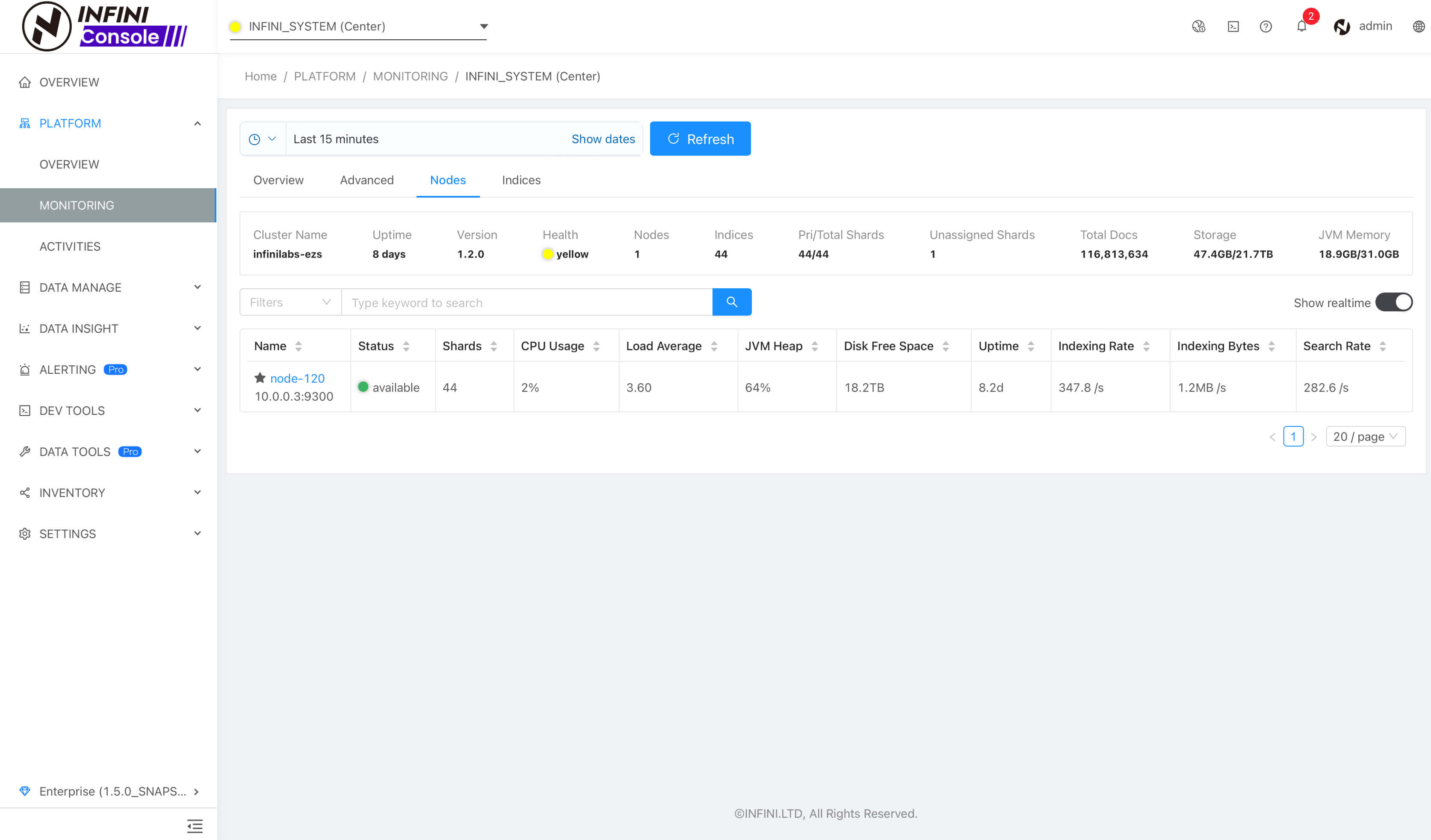The image size is (1431, 840).
Task: Switch to the Overview tab
Action: [278, 180]
